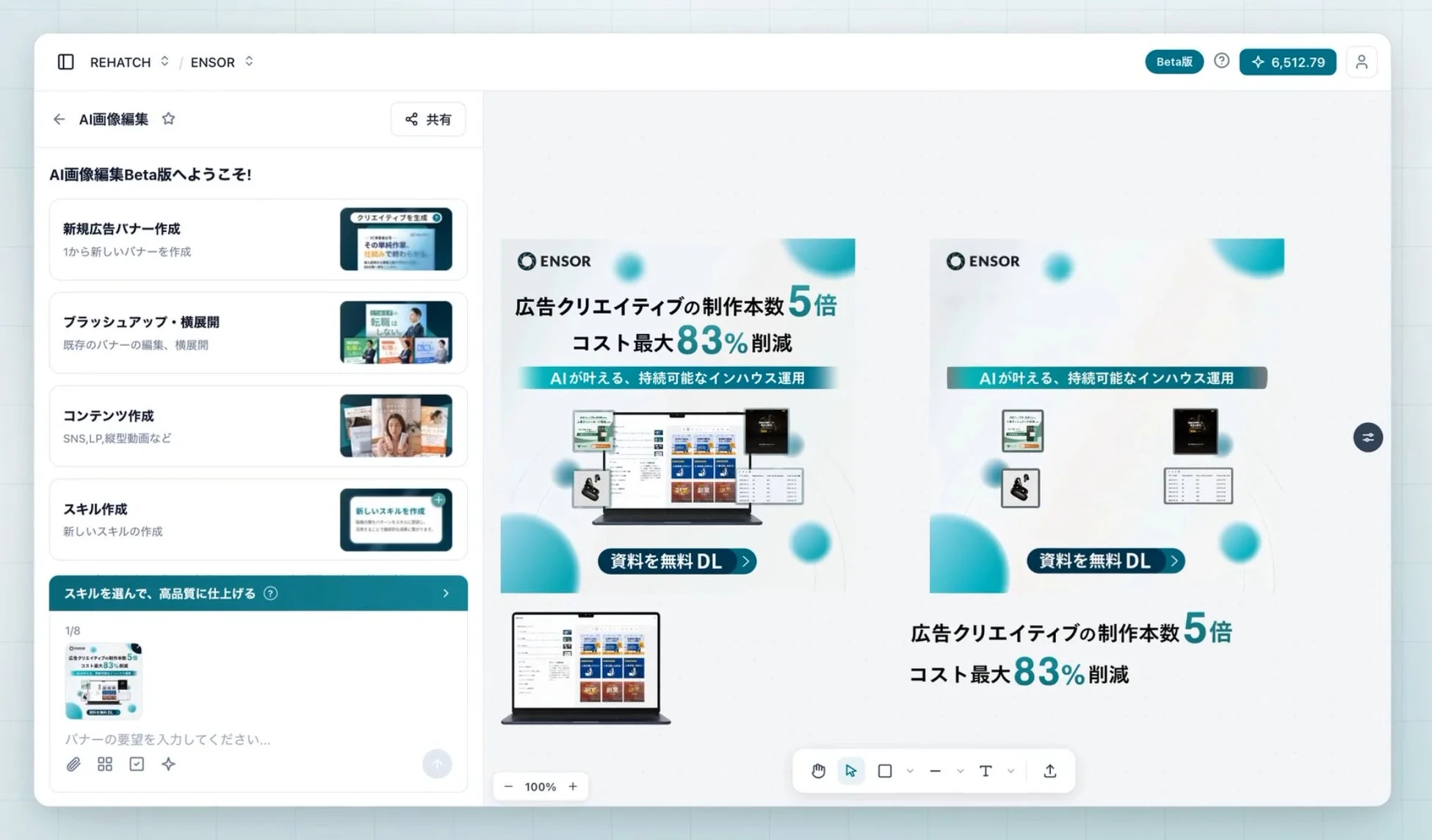Select the separated headline text below right banner
The width and height of the screenshot is (1432, 840).
click(x=1071, y=652)
